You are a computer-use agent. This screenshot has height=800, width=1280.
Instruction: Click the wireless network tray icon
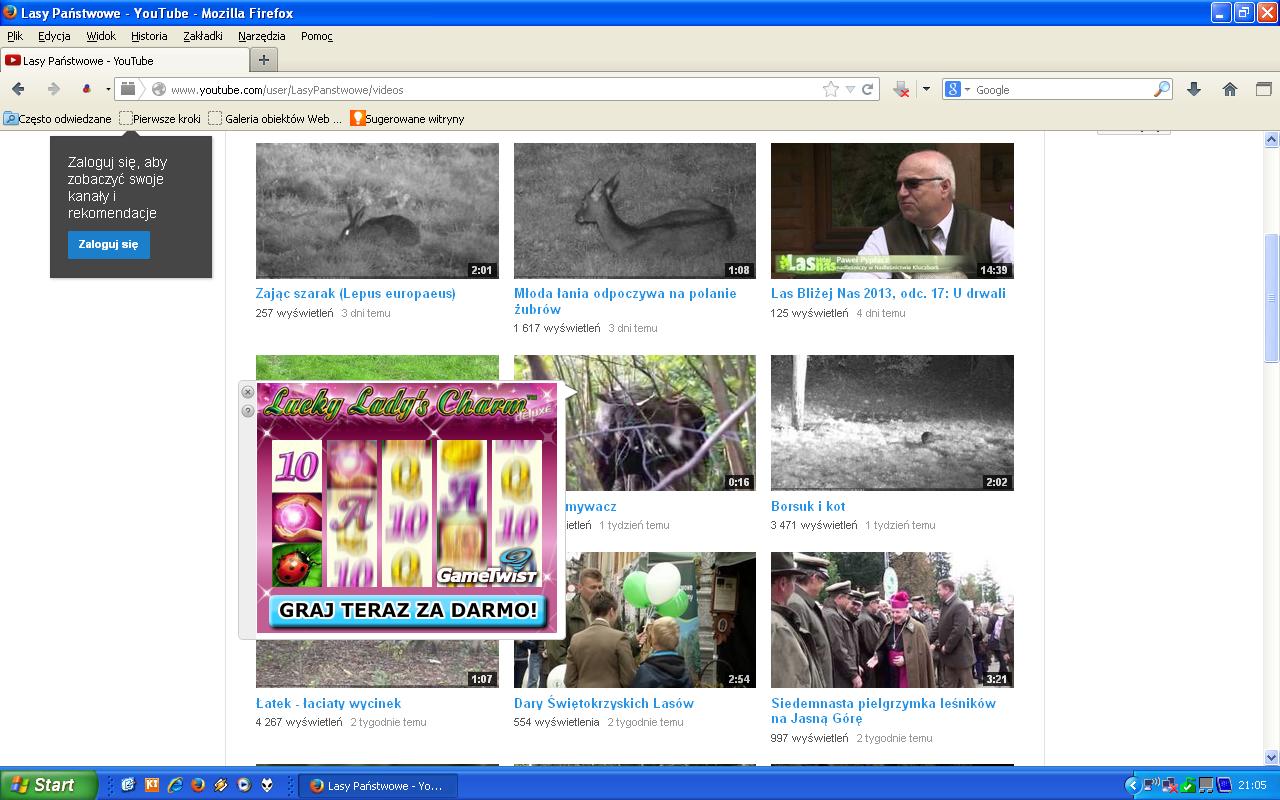click(x=1151, y=785)
